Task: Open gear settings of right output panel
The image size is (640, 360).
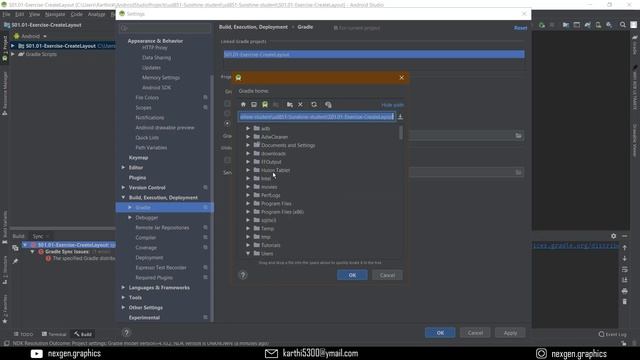Action: (613, 236)
